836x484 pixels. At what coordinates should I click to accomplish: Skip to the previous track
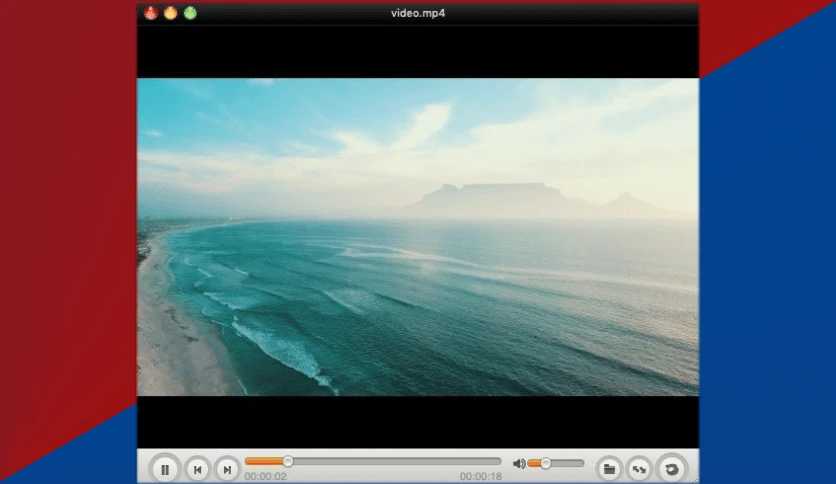(x=197, y=469)
